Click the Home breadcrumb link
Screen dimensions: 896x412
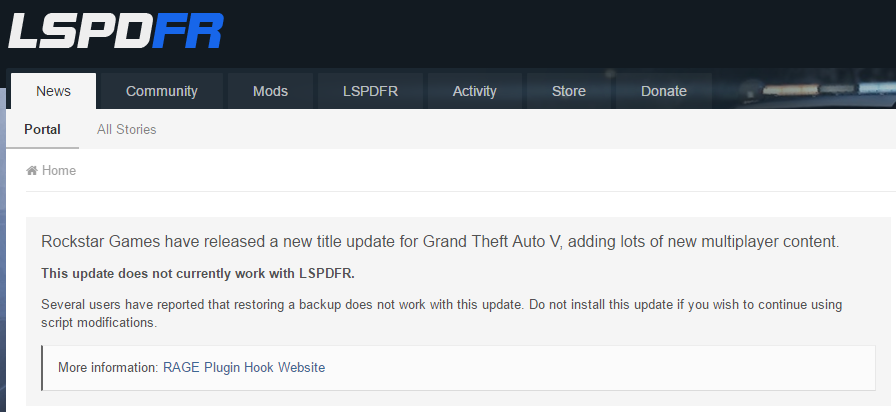[x=58, y=170]
